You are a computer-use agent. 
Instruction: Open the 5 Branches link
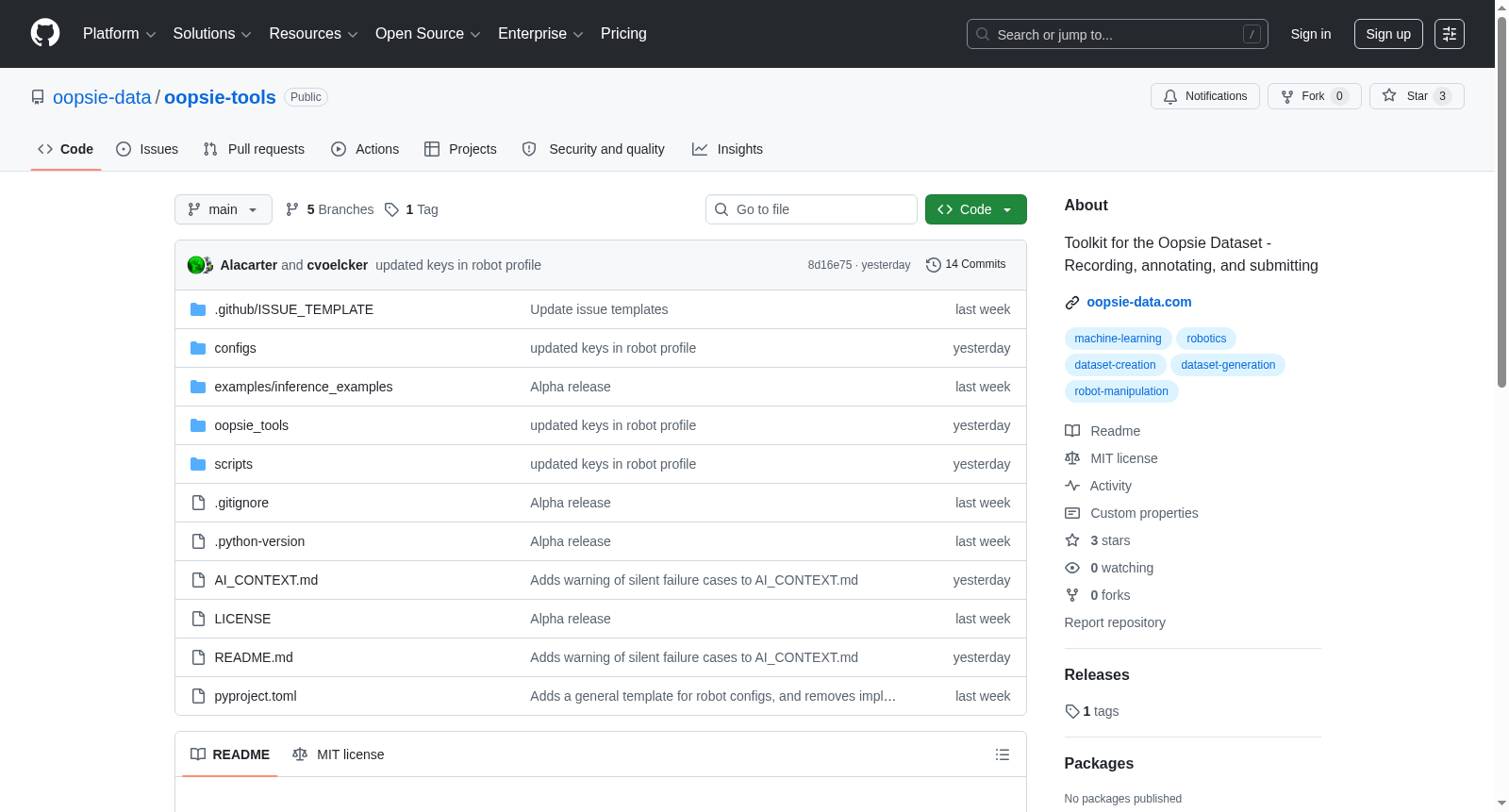[x=329, y=209]
